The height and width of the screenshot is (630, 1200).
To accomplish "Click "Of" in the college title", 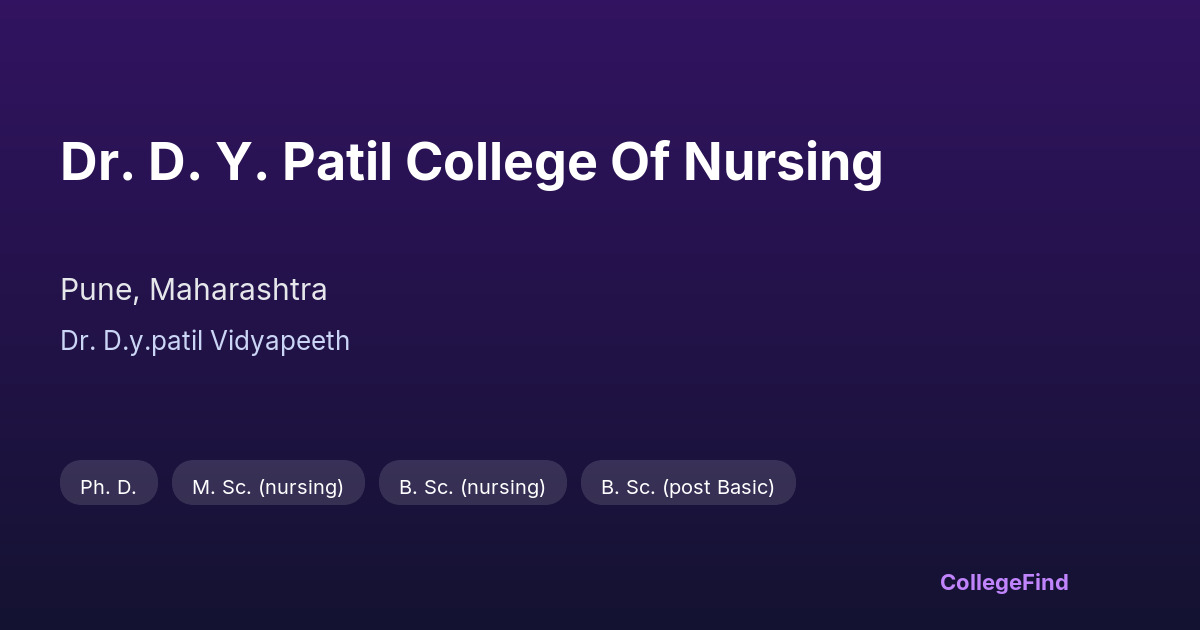I will (640, 162).
